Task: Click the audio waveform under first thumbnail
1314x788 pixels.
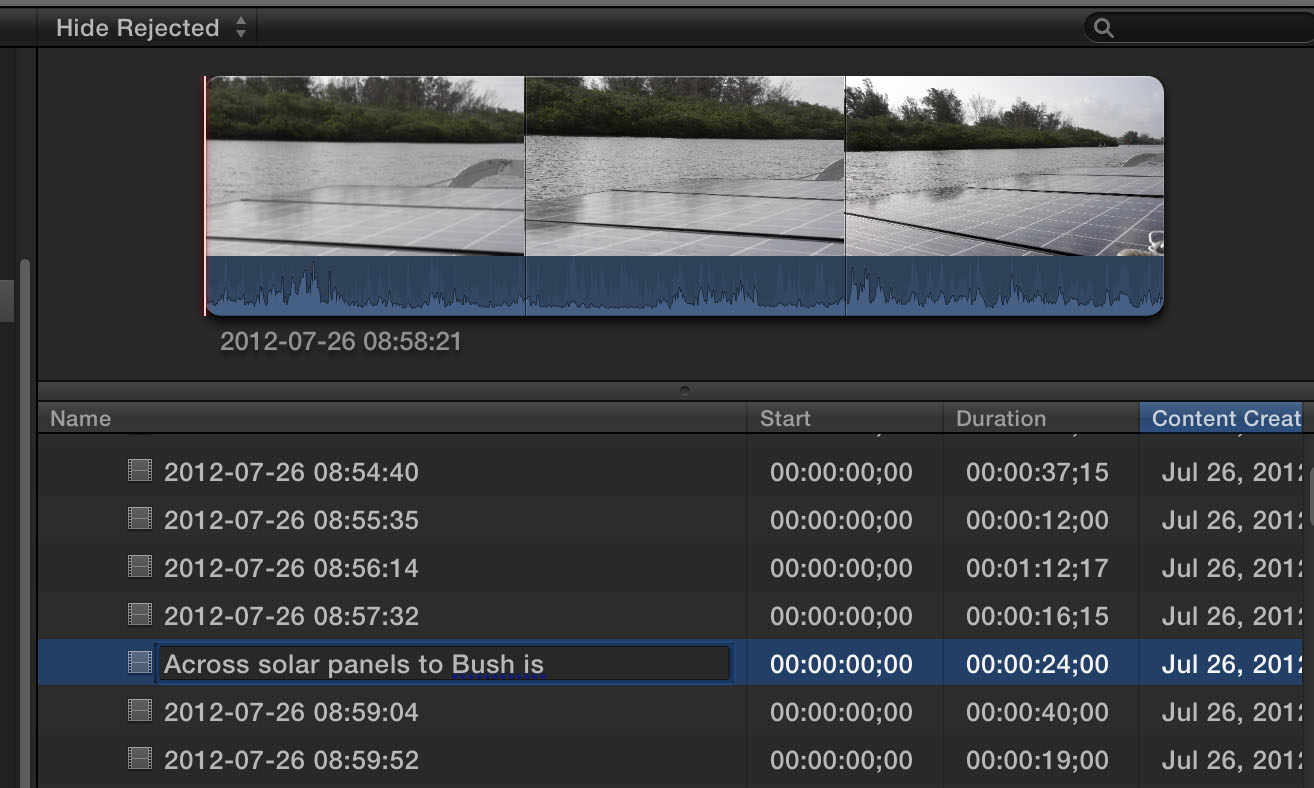Action: click(x=365, y=286)
